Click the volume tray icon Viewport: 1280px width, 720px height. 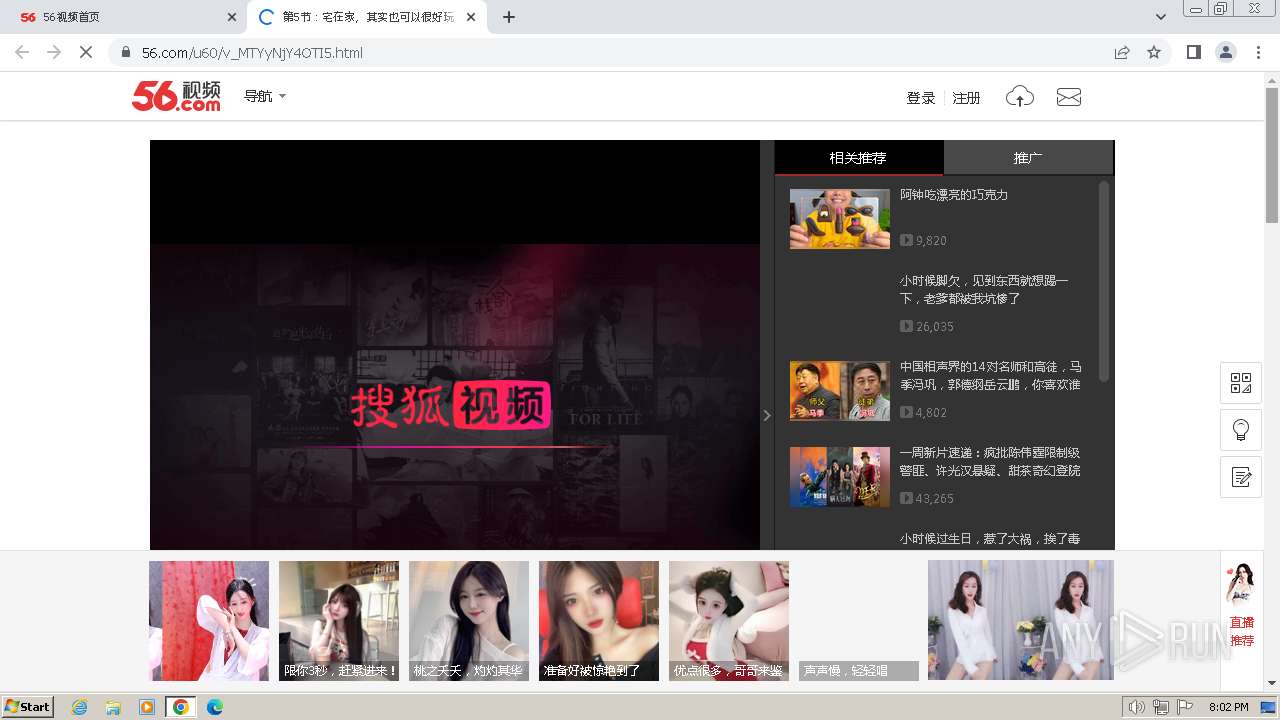tap(1137, 707)
